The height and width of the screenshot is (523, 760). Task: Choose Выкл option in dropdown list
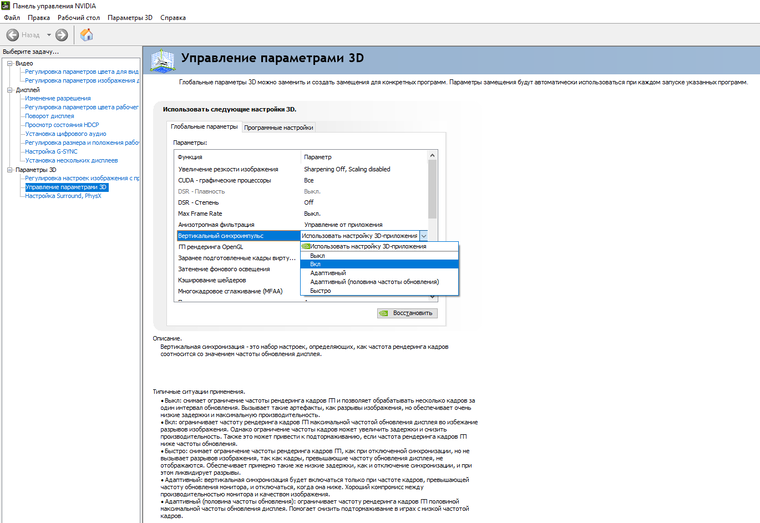[x=380, y=255]
